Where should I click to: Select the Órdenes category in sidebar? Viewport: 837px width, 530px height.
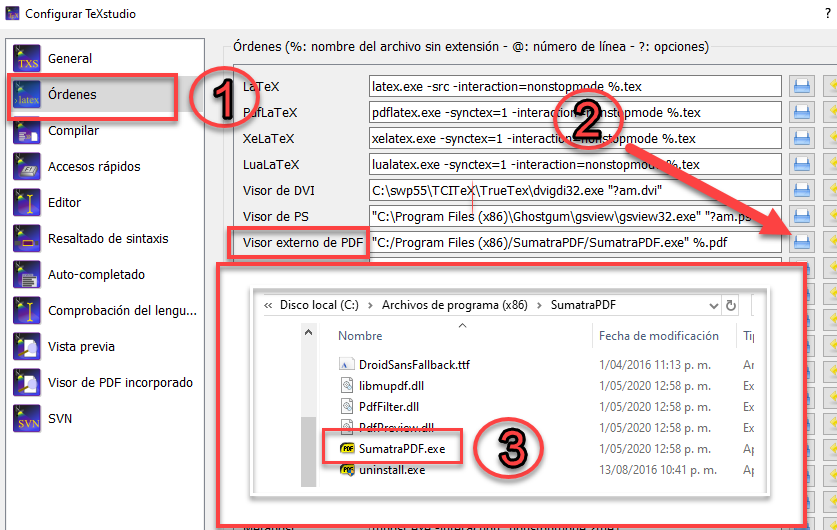tap(72, 95)
